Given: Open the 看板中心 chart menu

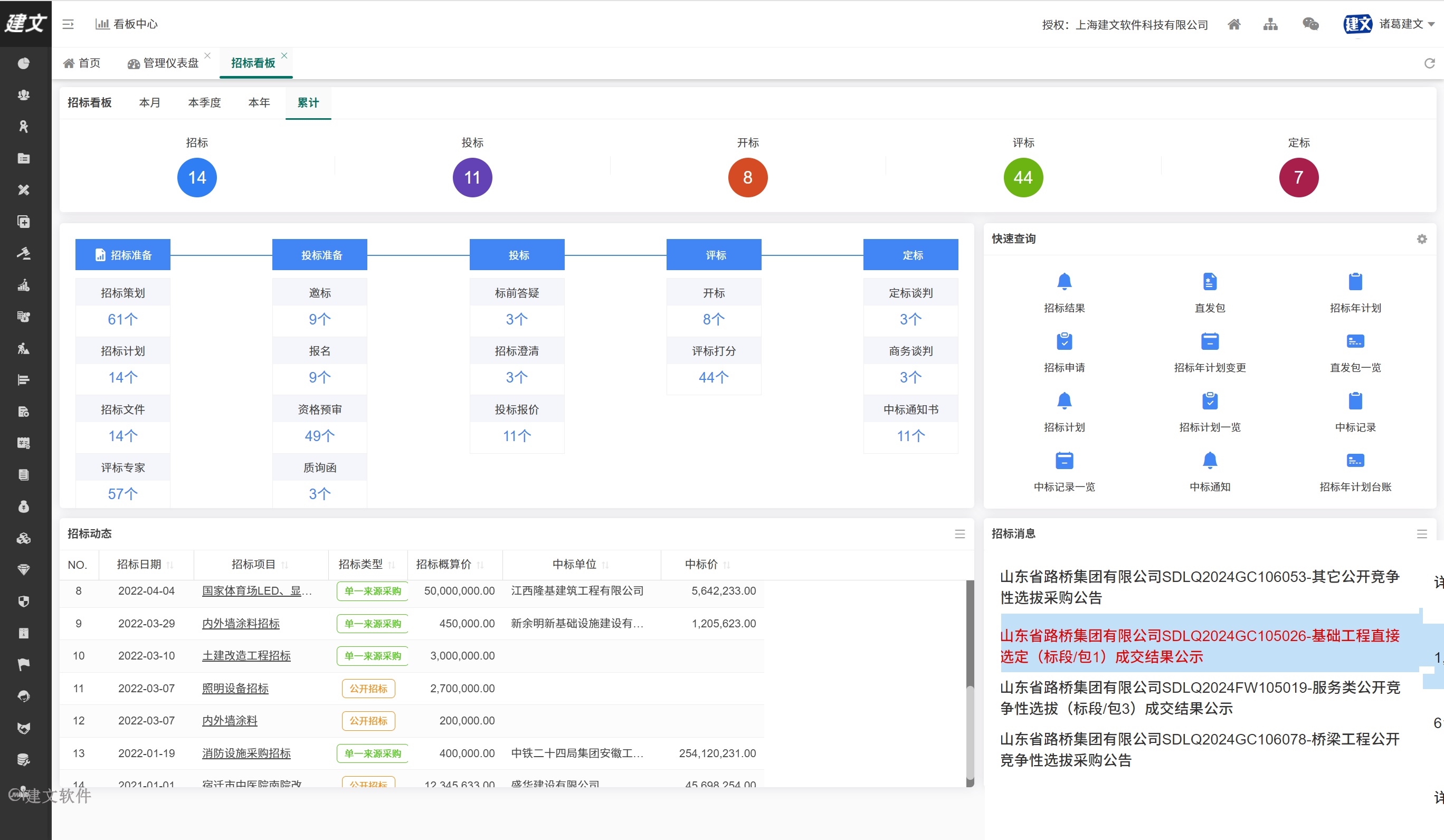Looking at the screenshot, I should click(x=126, y=24).
